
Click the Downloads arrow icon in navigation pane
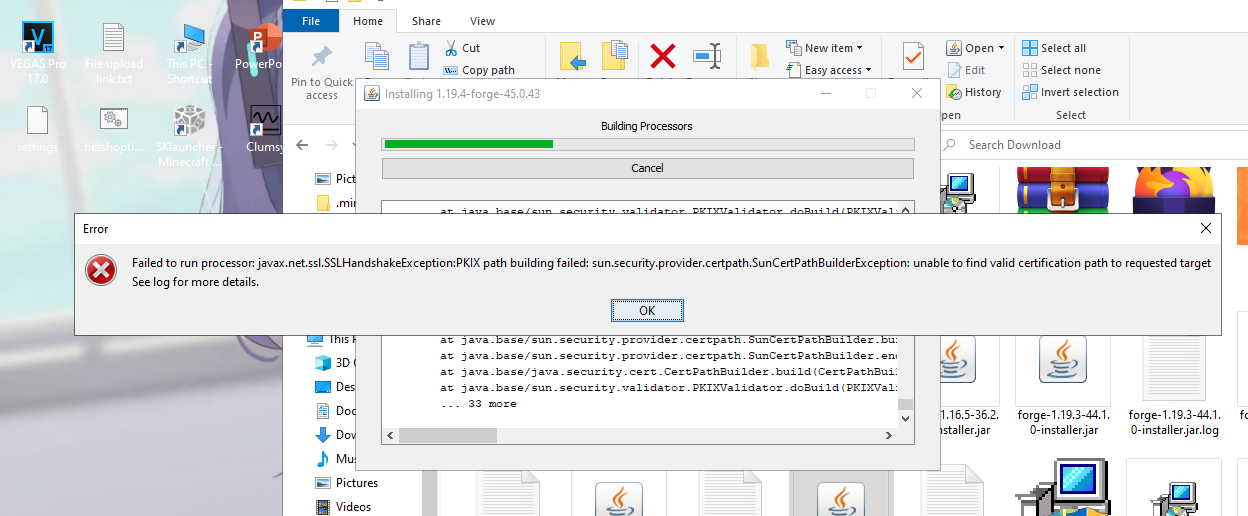tap(323, 435)
